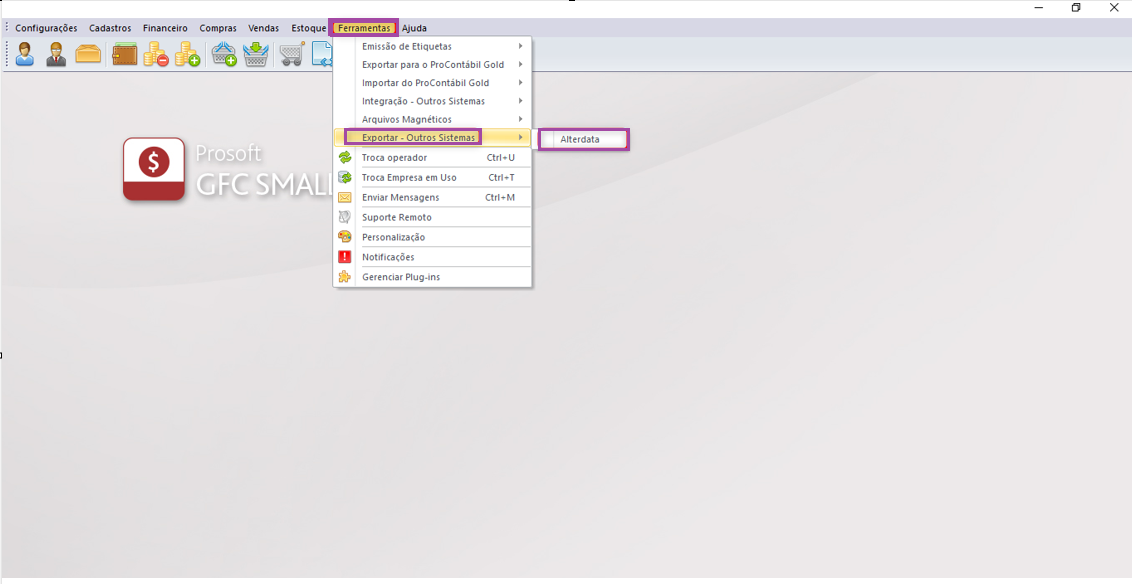Screen dimensions: 1132x584
Task: Select Arquivos Magnéticos menu entry
Action: [x=432, y=119]
